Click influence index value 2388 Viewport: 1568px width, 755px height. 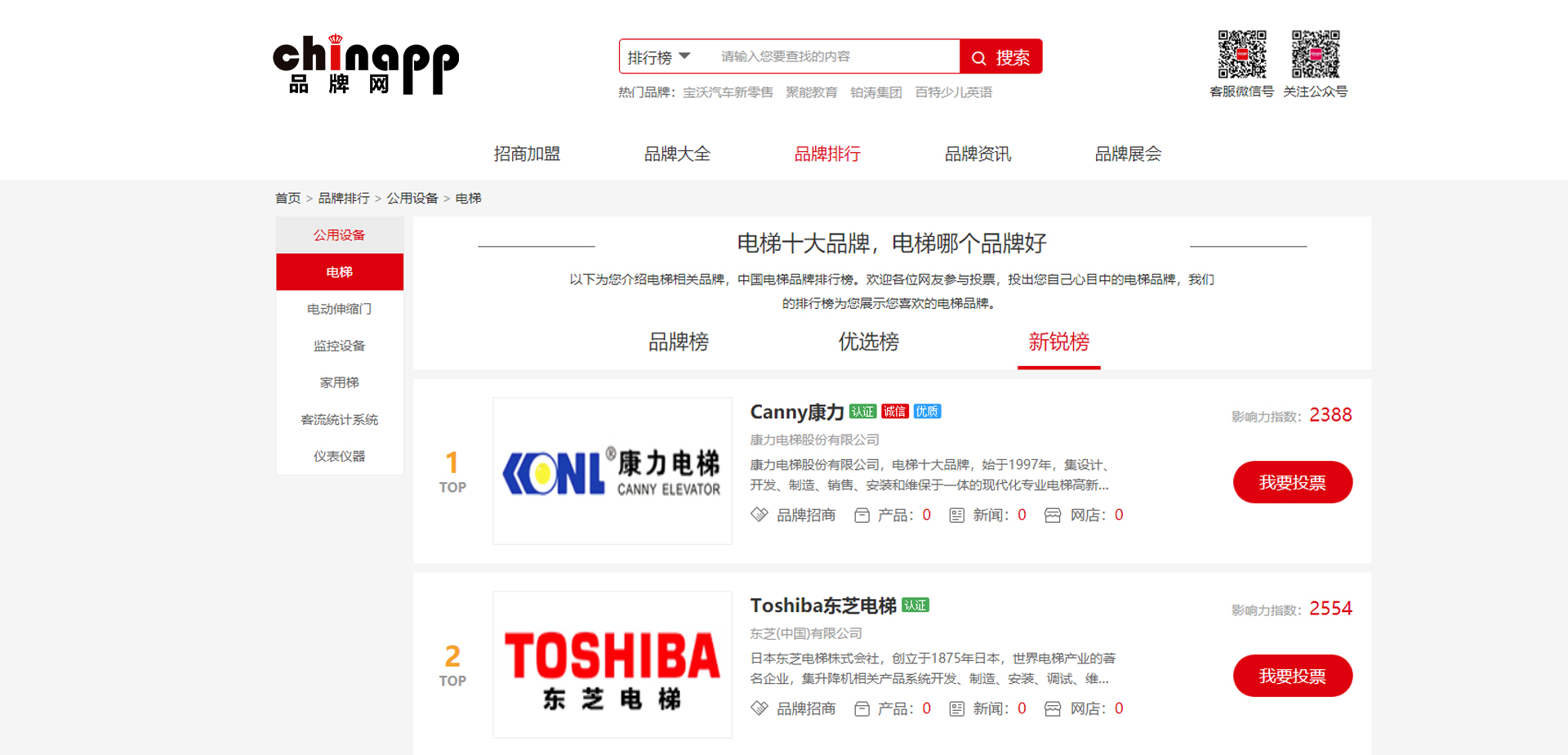(1330, 415)
